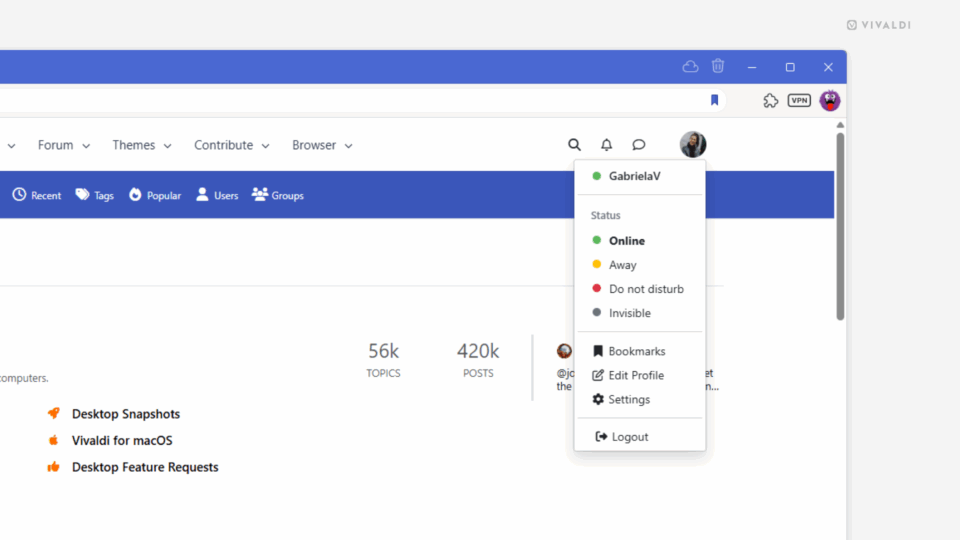960x540 pixels.
Task: Open the Desktop Feature Requests link
Action: 145,467
